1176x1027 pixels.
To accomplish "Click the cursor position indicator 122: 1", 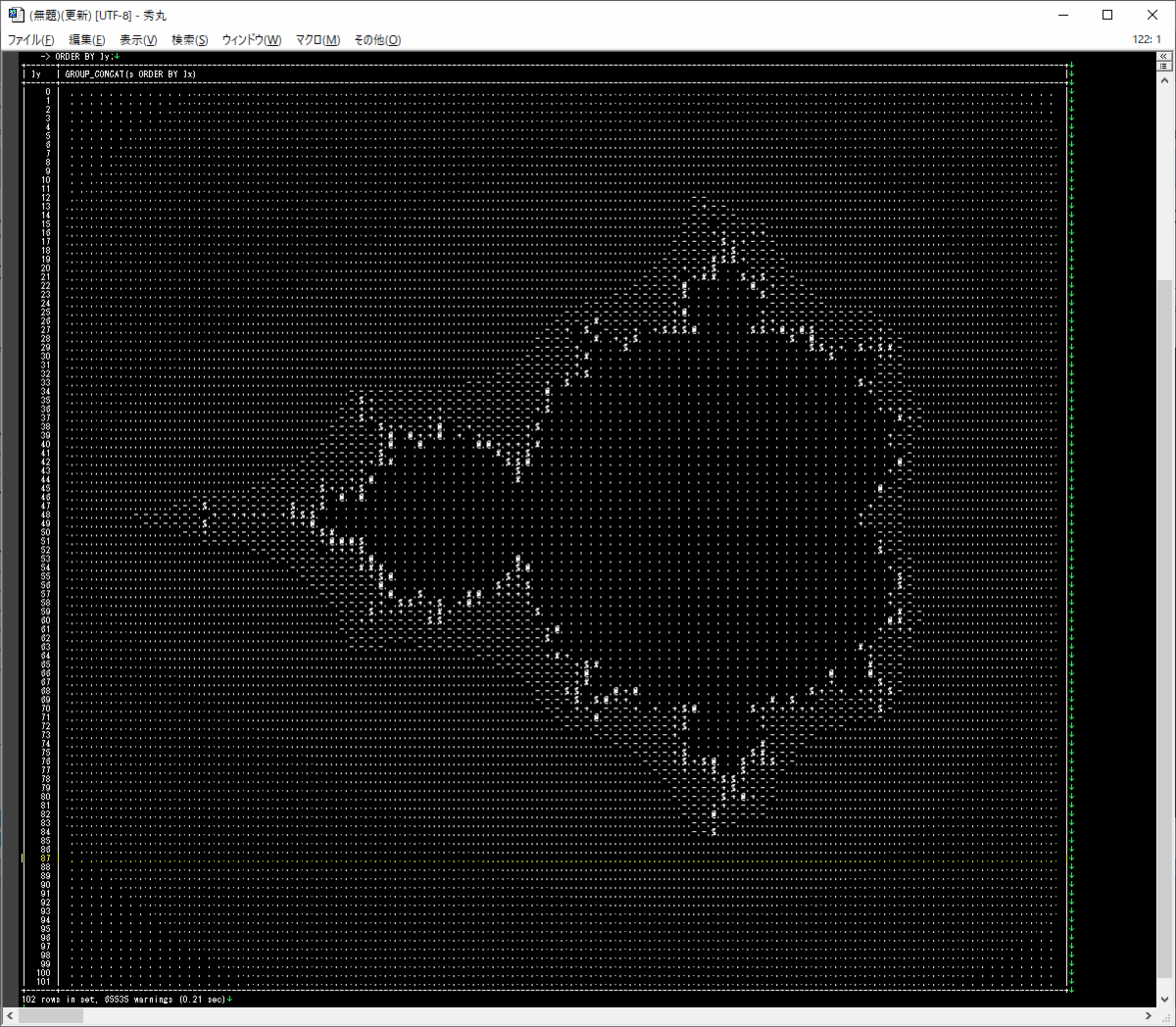I will (x=1147, y=40).
